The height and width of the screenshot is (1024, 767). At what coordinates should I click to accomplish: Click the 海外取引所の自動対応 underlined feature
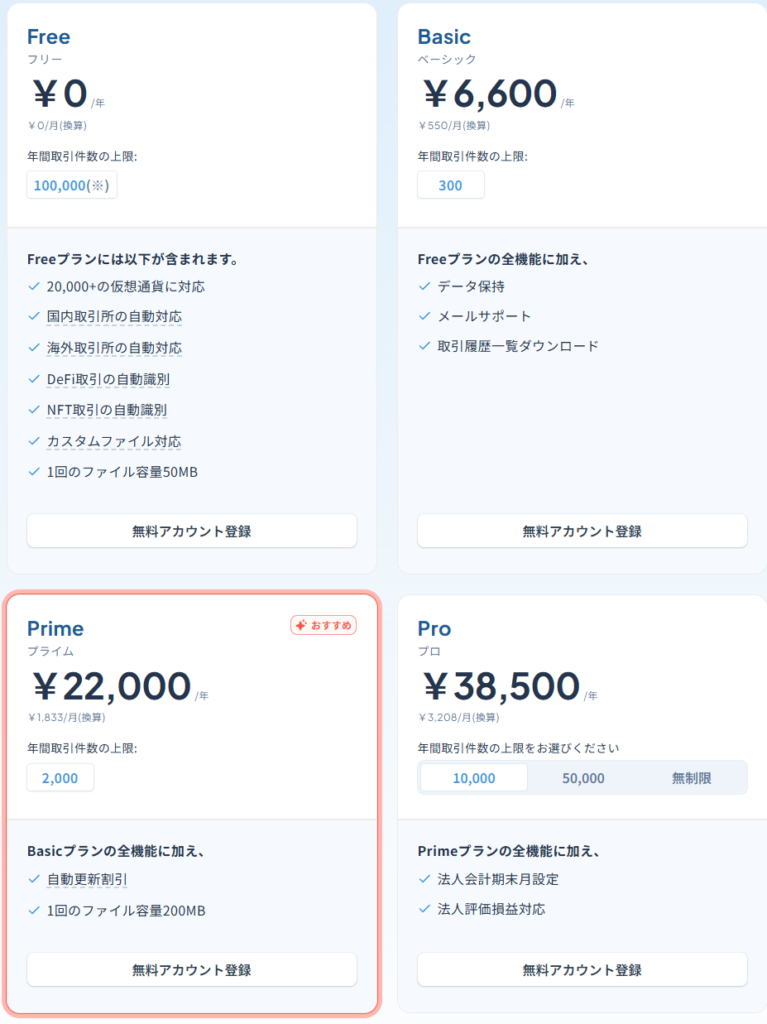(x=114, y=348)
